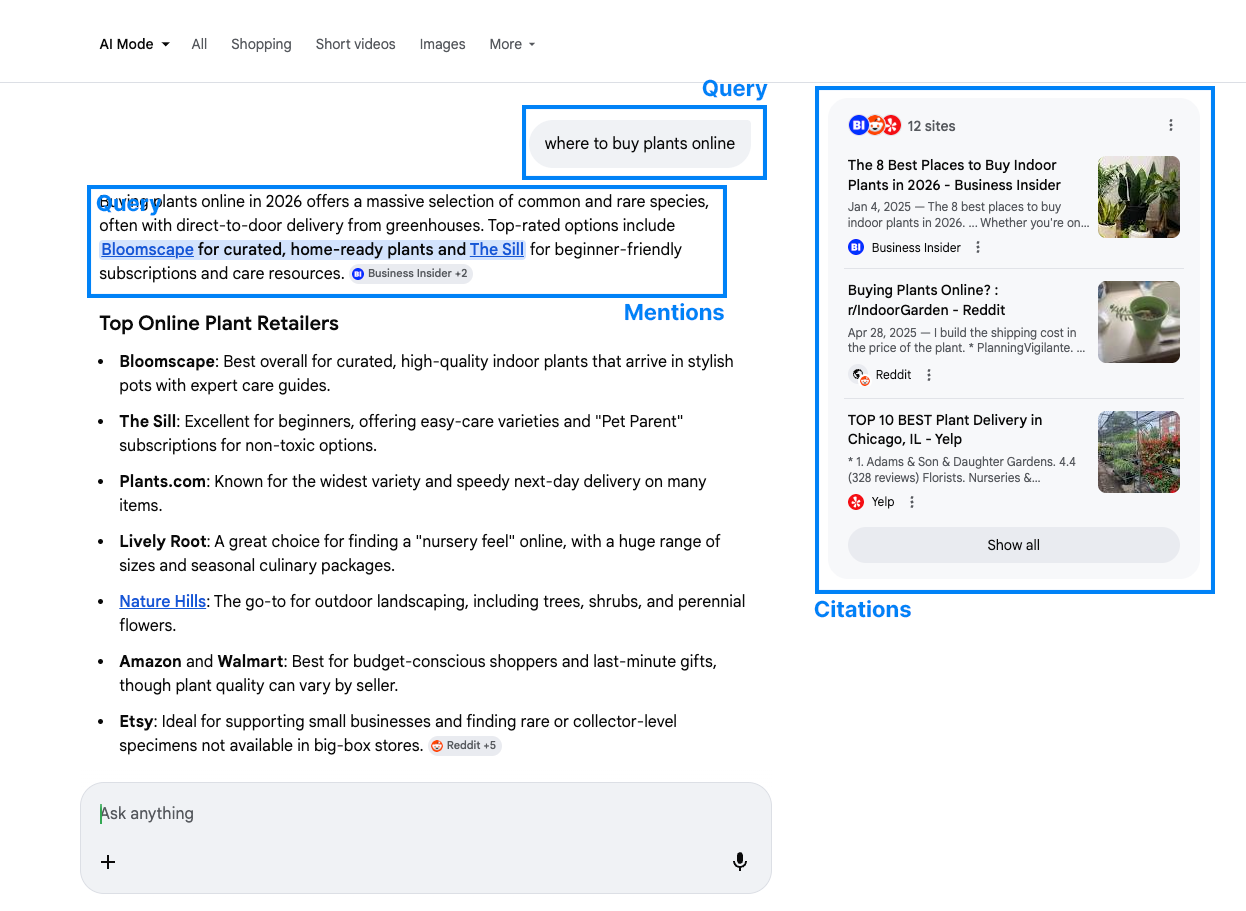The height and width of the screenshot is (911, 1246).
Task: Open the three-dot menu beside the Reddit result
Action: click(928, 374)
